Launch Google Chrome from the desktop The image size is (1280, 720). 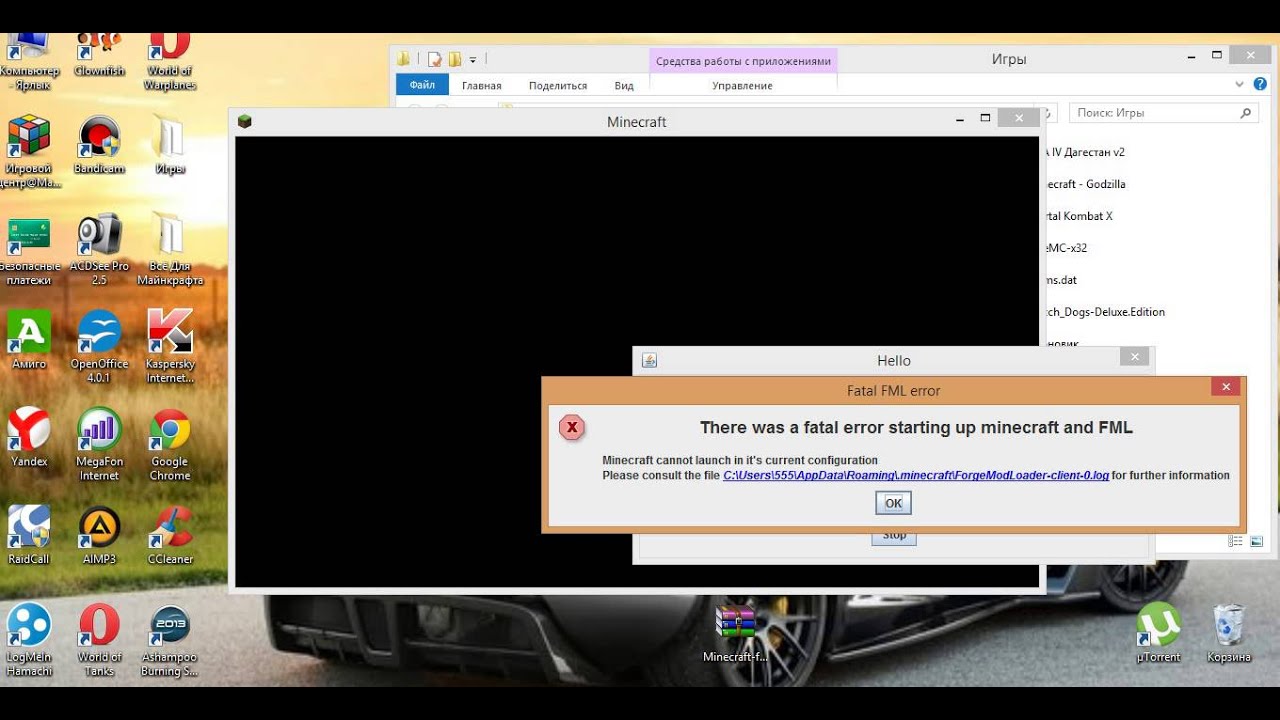point(169,444)
